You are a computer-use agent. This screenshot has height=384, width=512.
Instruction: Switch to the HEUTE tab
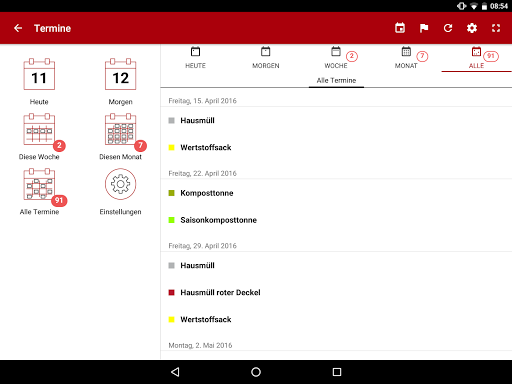(195, 58)
